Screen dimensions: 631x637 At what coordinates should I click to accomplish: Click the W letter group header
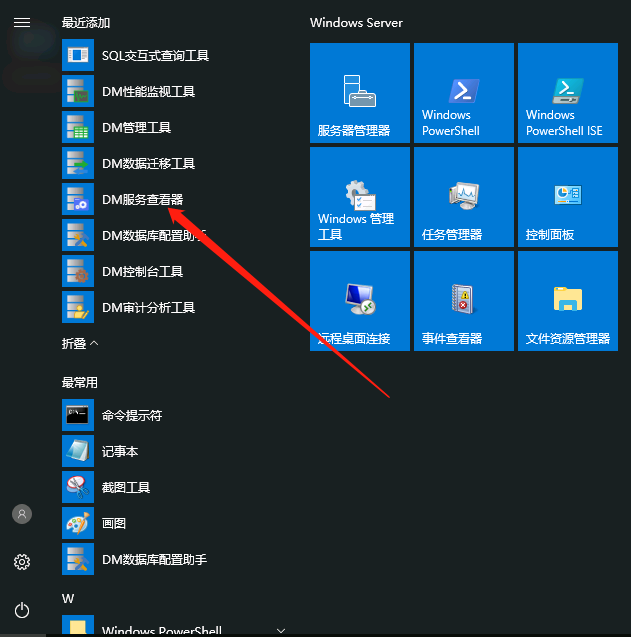(x=68, y=598)
